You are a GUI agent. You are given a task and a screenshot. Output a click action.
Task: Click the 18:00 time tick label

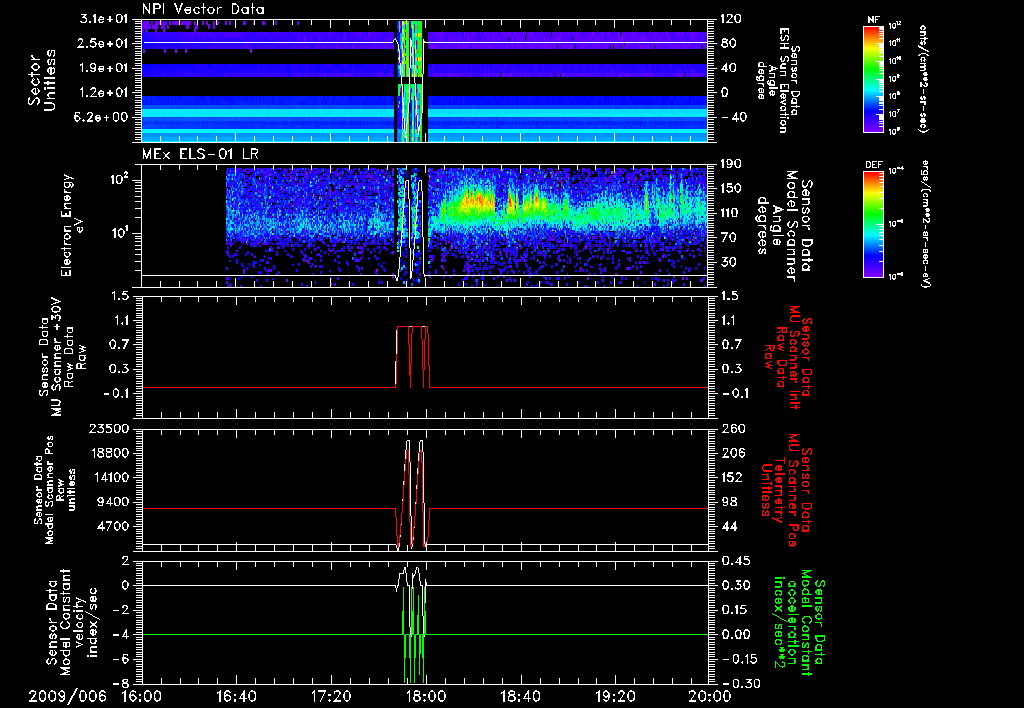[x=426, y=696]
